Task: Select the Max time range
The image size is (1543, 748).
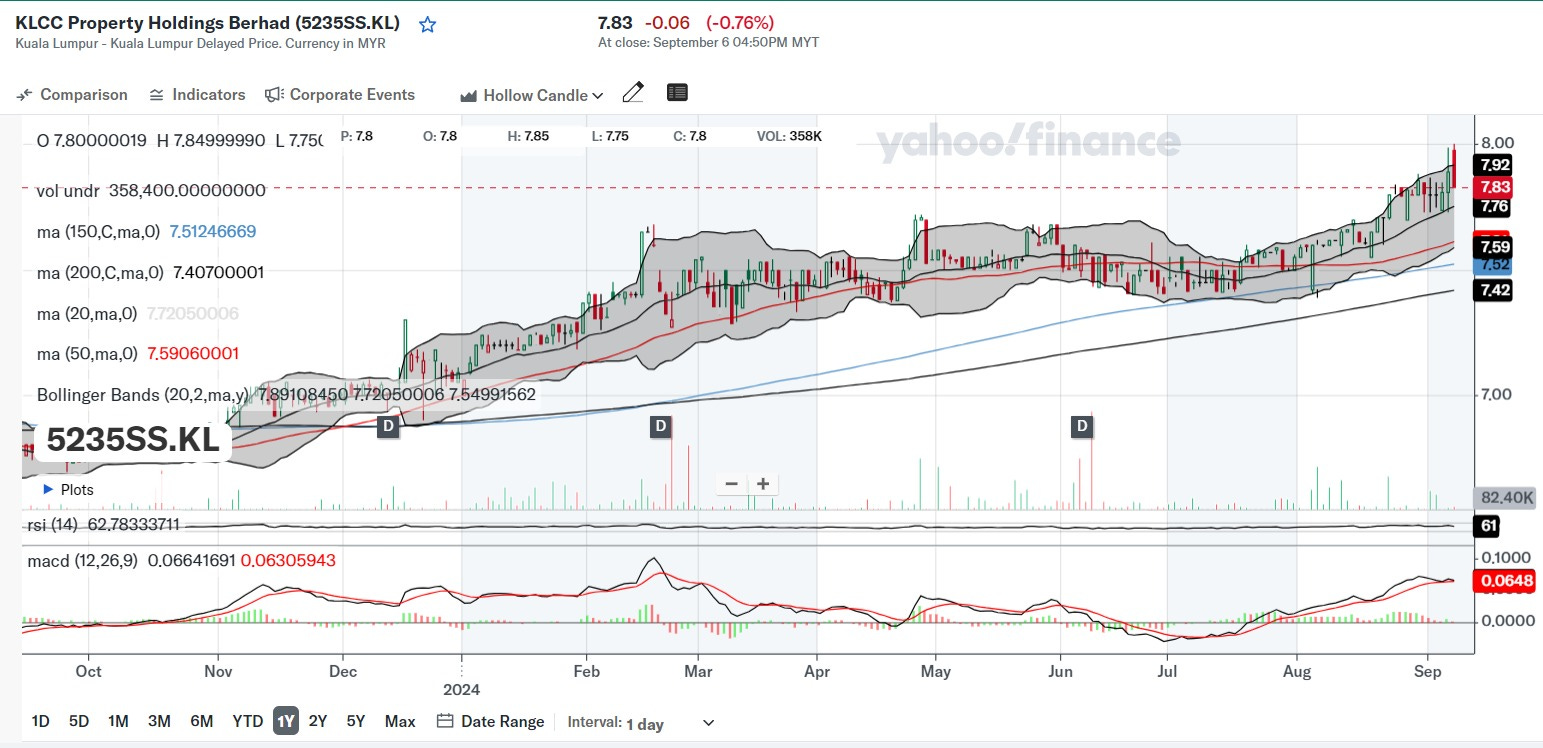Action: coord(400,721)
